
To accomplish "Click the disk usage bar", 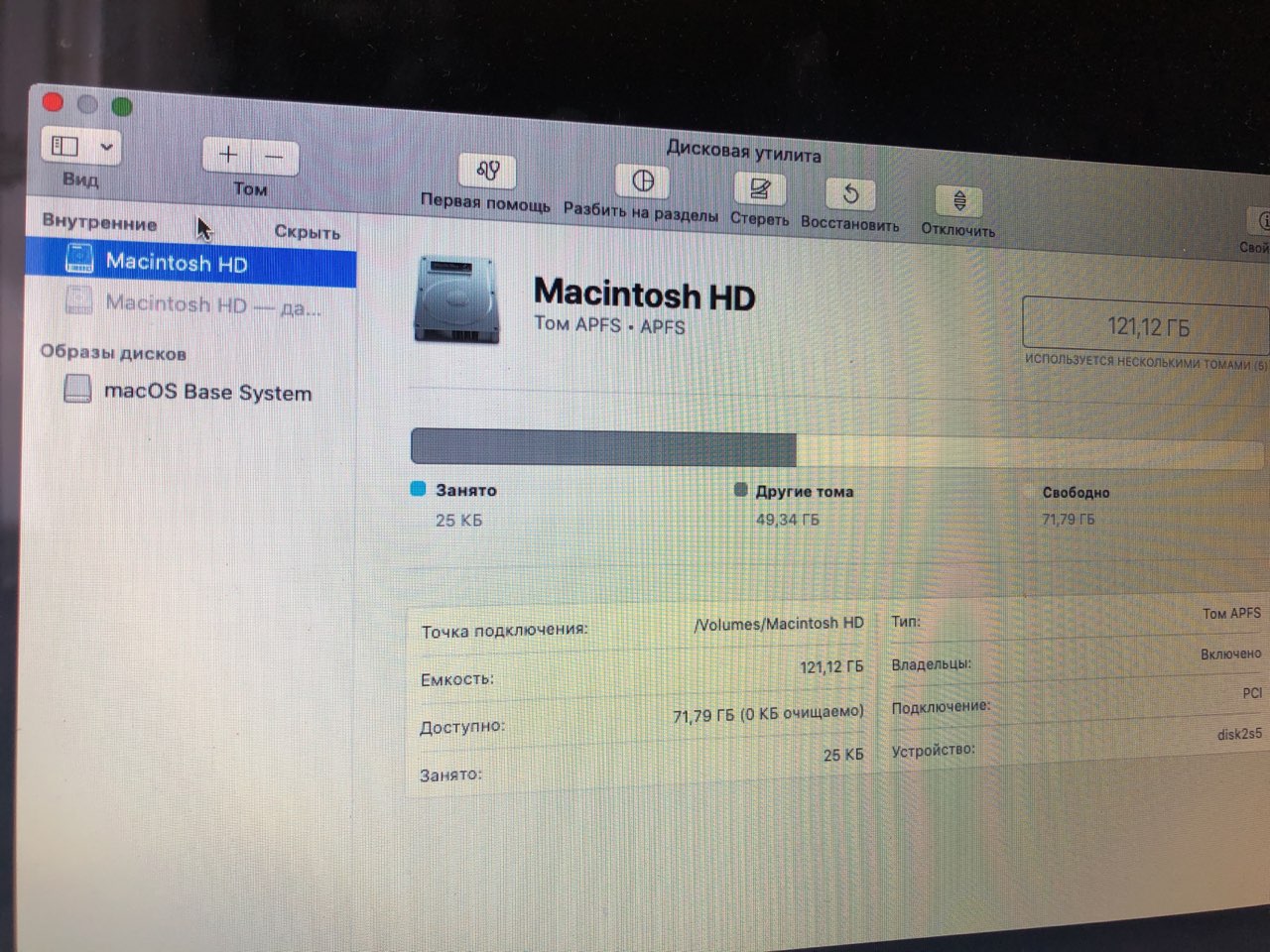I will pyautogui.click(x=838, y=448).
